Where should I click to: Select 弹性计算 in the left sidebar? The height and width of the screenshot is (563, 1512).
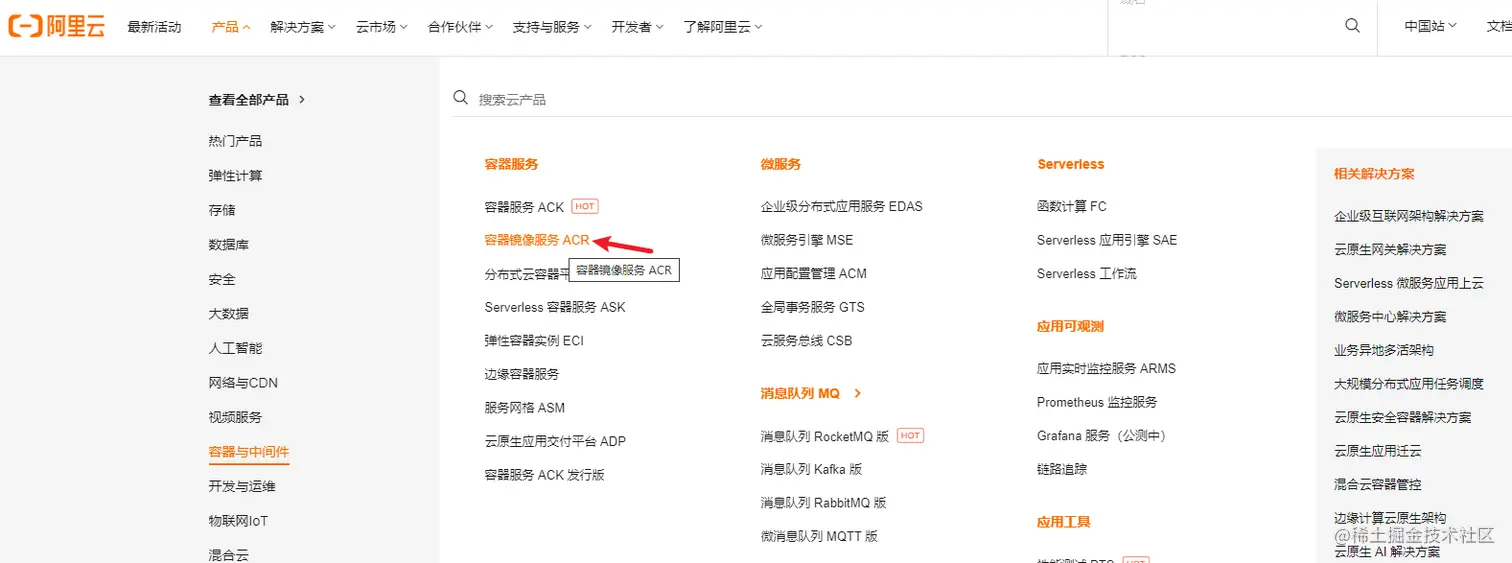click(x=235, y=176)
